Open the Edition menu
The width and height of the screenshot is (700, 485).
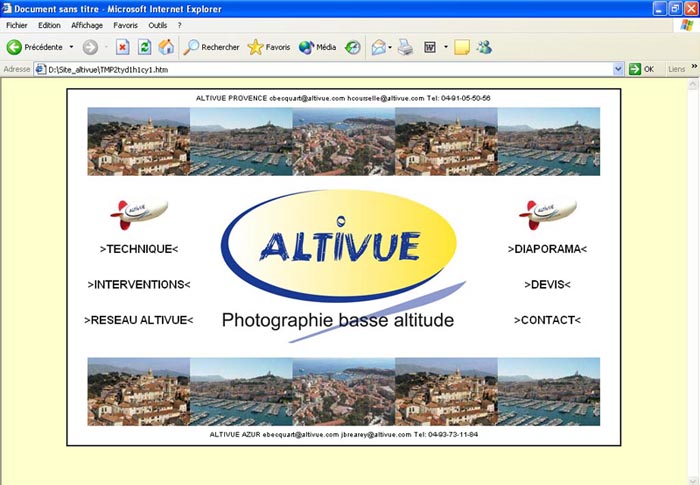[49, 25]
